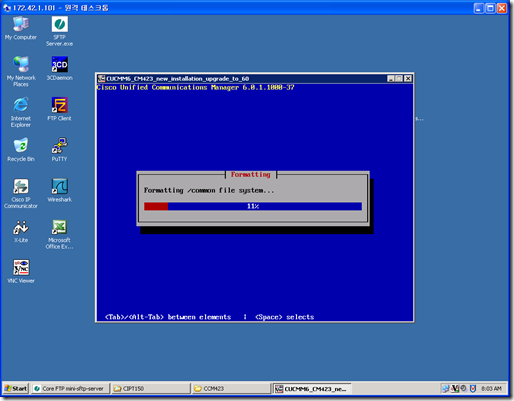Select the PuTTY desktop shortcut

[60, 150]
